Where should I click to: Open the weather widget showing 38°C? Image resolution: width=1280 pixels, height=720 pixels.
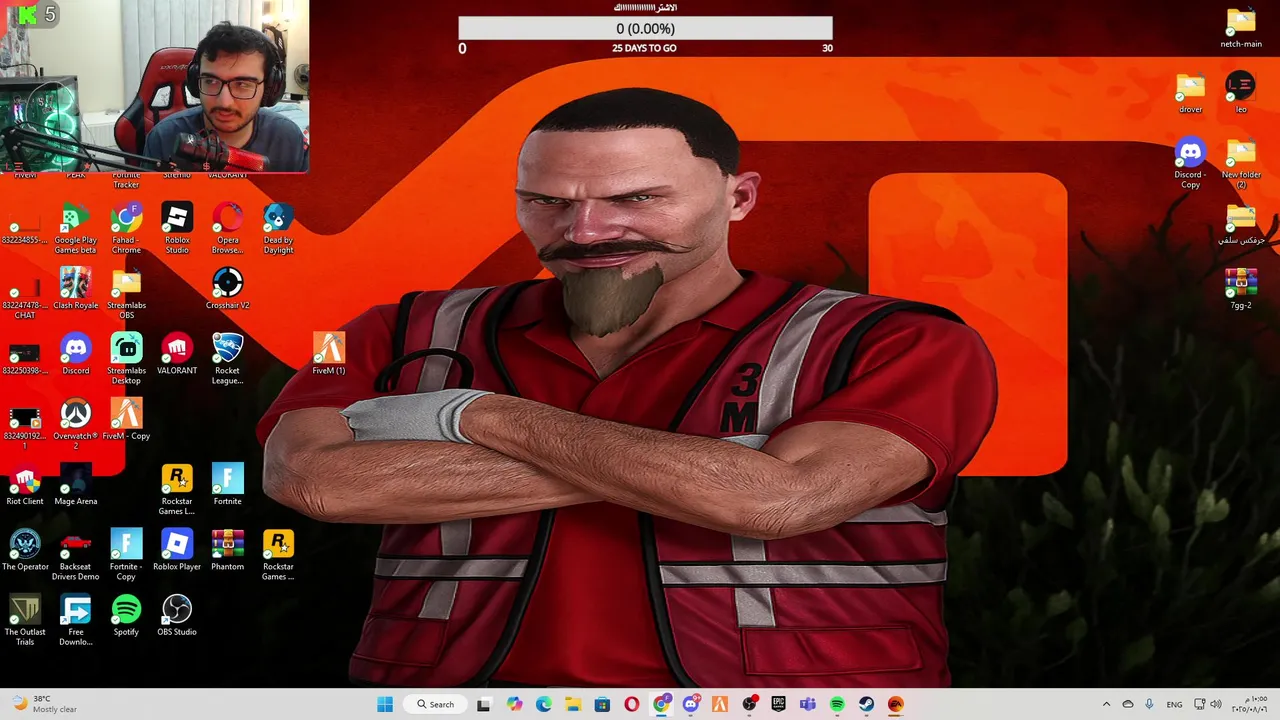(45, 704)
